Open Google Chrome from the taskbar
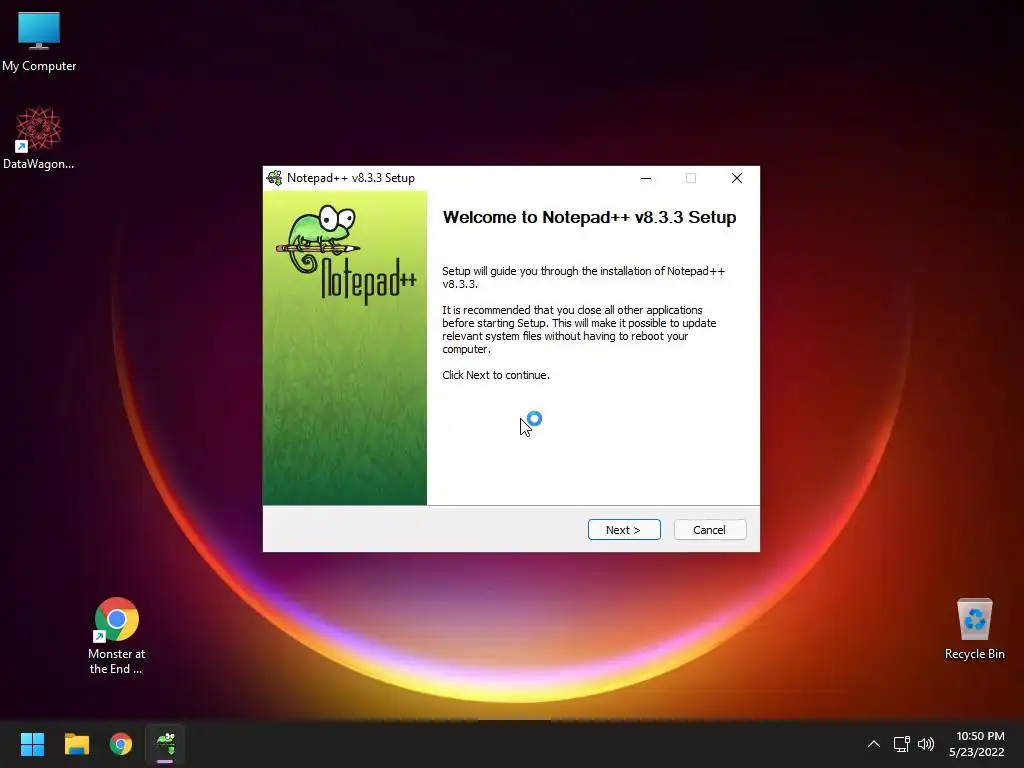This screenshot has width=1024, height=768. click(121, 744)
